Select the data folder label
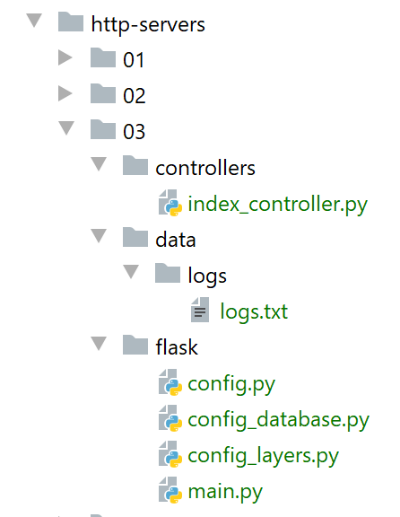Image resolution: width=400 pixels, height=517 pixels. click(x=176, y=240)
